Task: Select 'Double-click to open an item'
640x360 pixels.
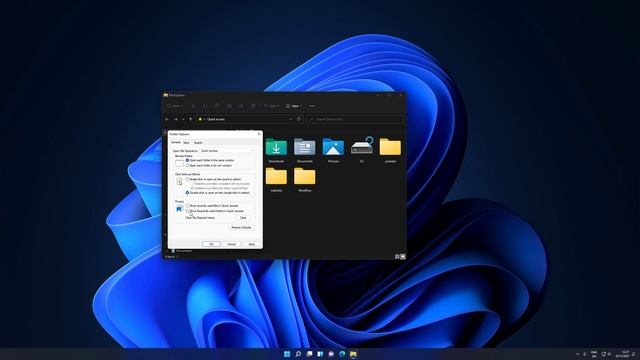Action: point(218,193)
